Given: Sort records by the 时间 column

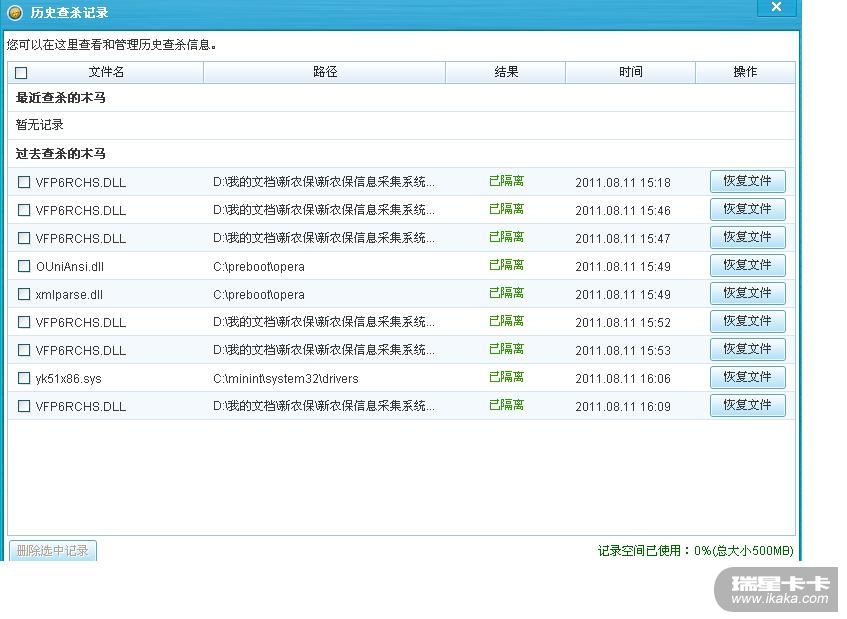Looking at the screenshot, I should 630,72.
